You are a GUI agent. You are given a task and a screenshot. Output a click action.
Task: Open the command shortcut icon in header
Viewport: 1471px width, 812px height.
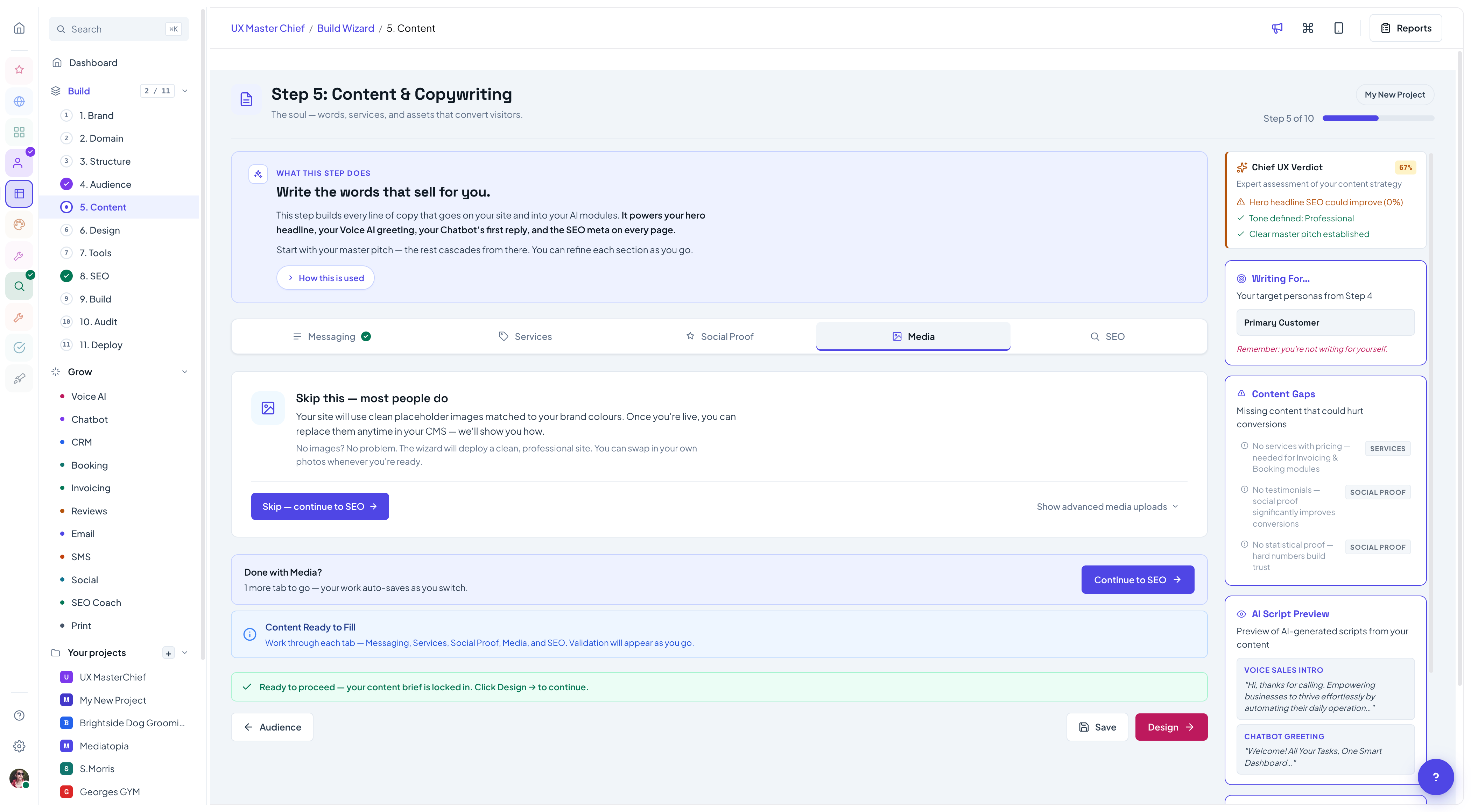click(x=1308, y=28)
